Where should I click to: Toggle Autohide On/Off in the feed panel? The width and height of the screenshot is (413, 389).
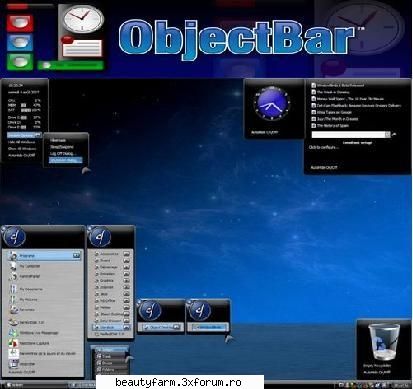click(x=324, y=167)
